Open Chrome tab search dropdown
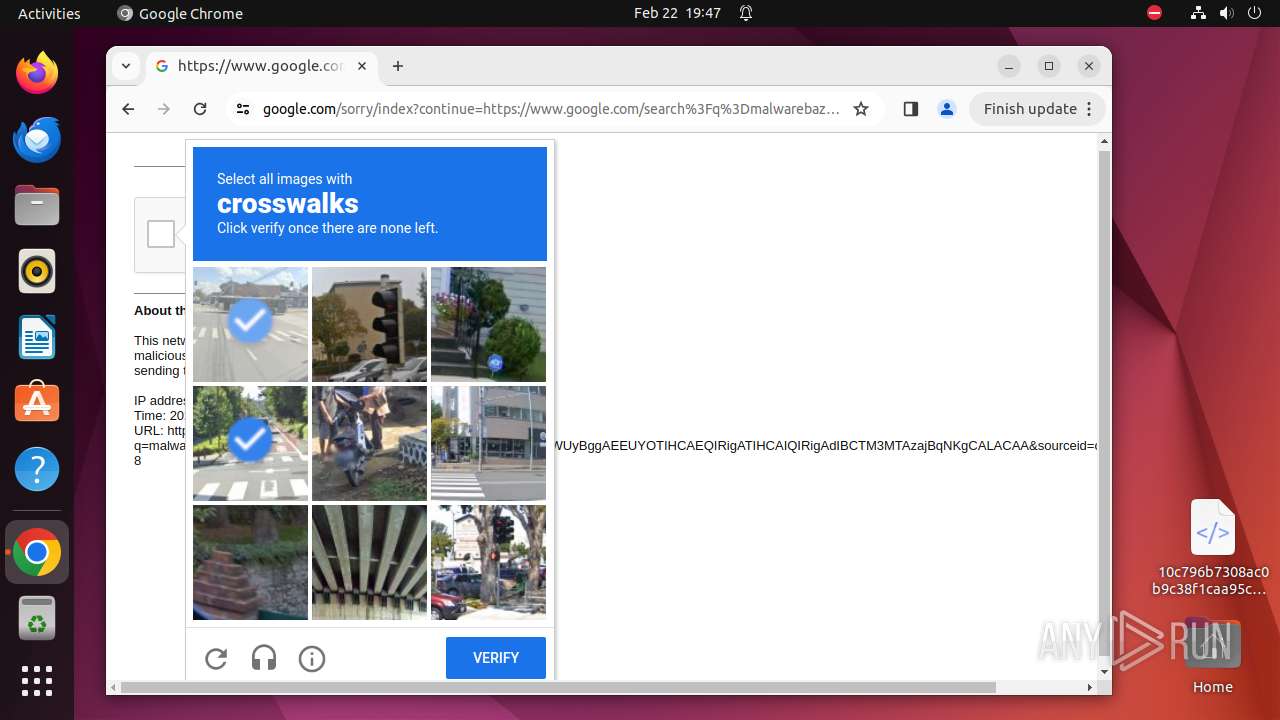Screen dimensions: 1280x720 [x=125, y=66]
